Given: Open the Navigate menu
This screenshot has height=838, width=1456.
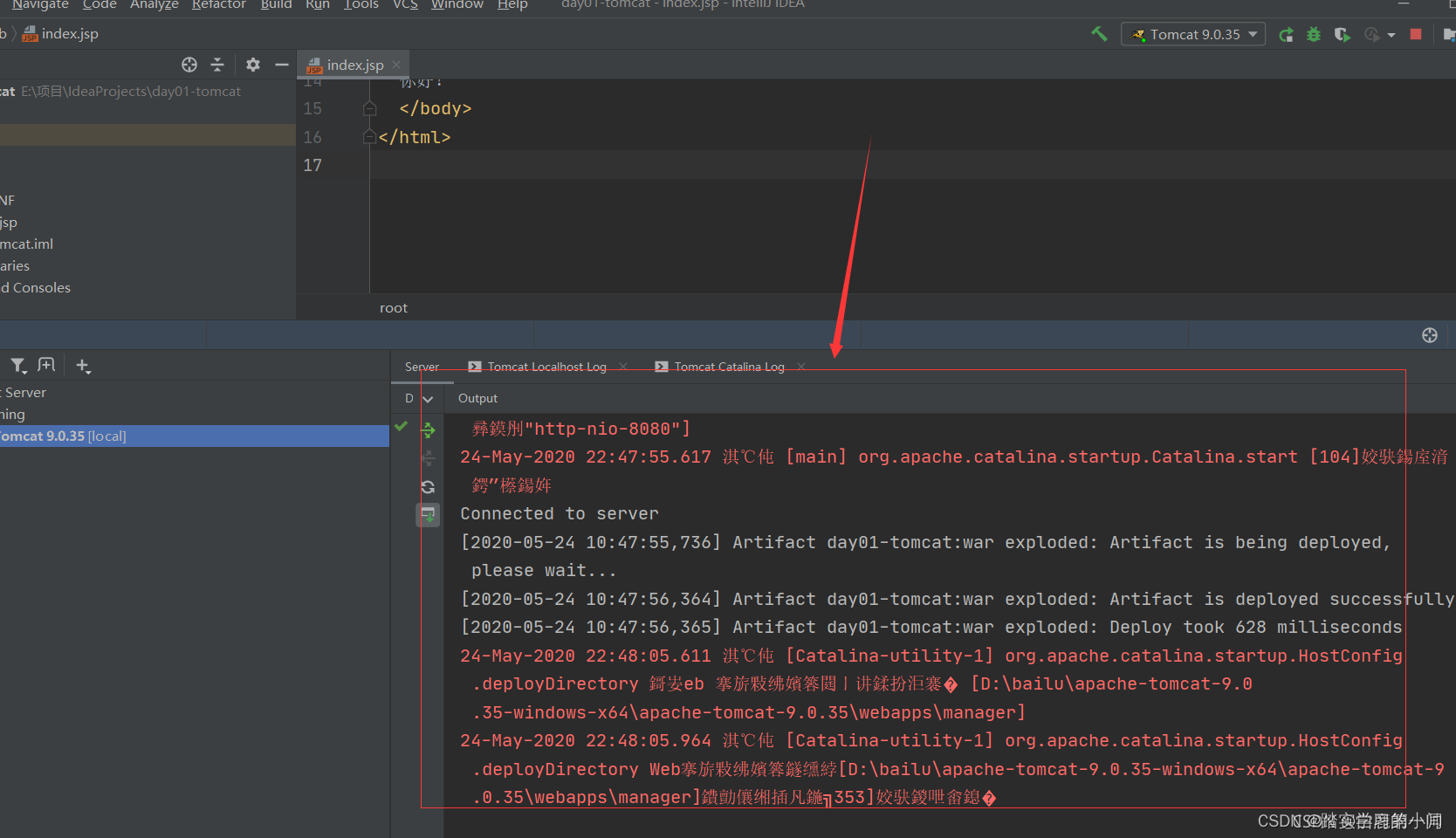Looking at the screenshot, I should [x=40, y=4].
